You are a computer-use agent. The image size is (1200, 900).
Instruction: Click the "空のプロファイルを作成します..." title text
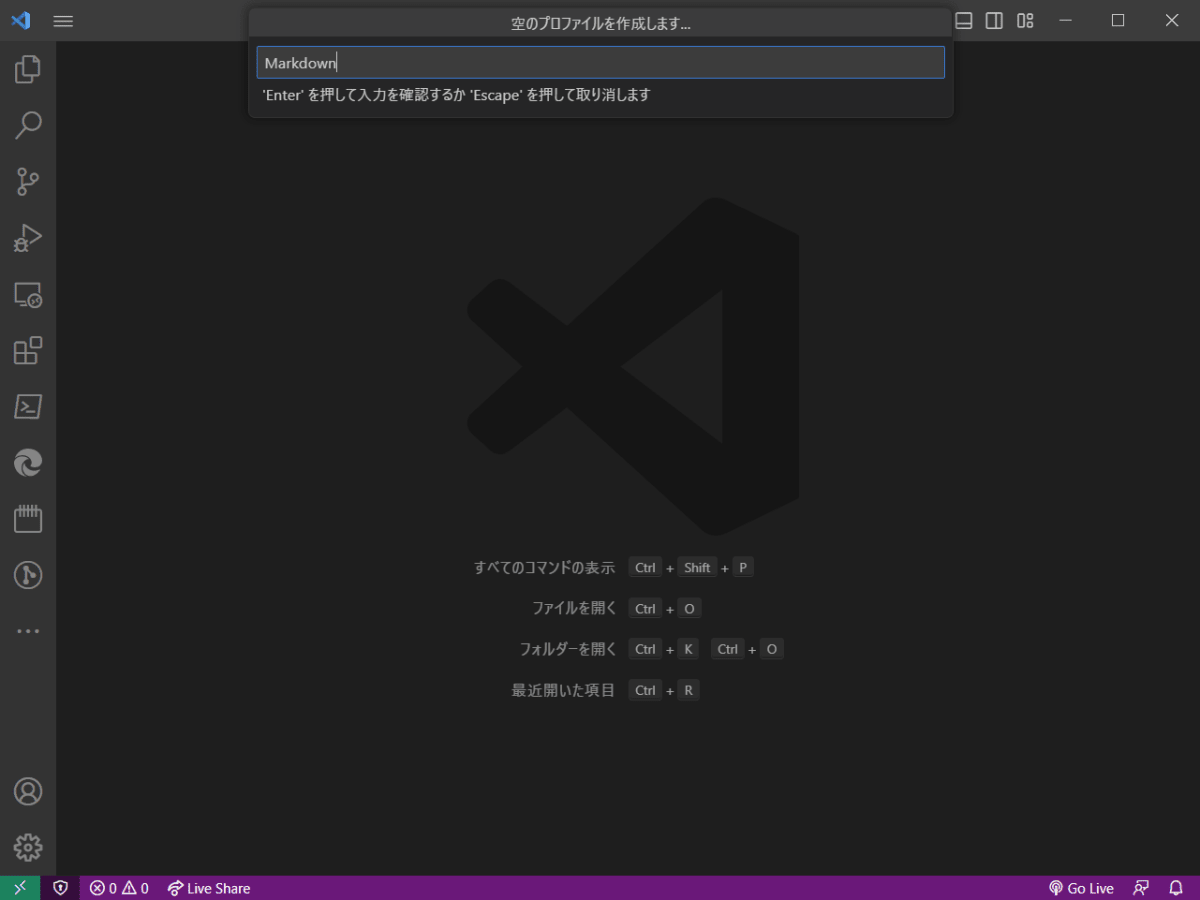(601, 23)
